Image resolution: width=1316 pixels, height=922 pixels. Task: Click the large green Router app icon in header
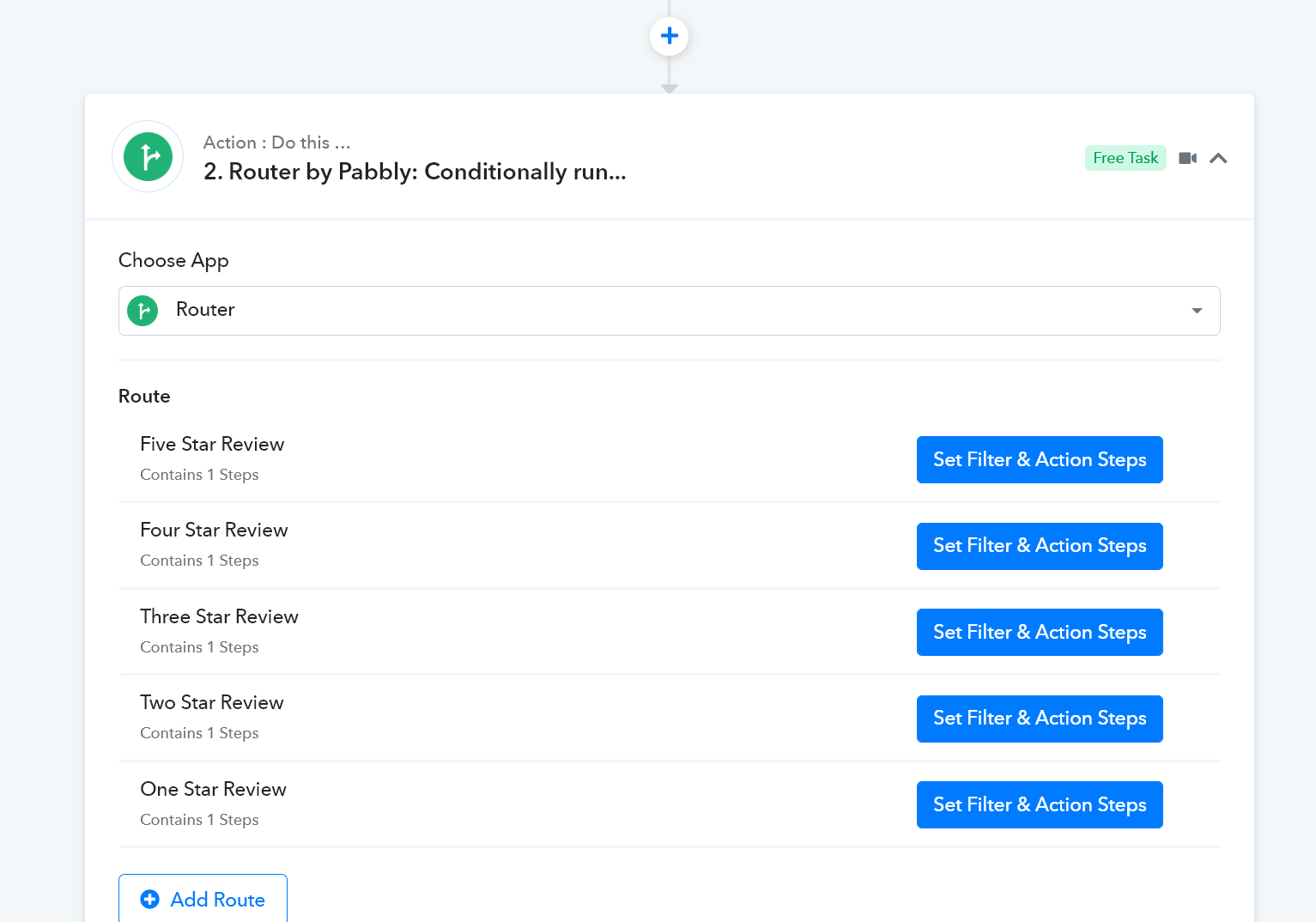(148, 156)
